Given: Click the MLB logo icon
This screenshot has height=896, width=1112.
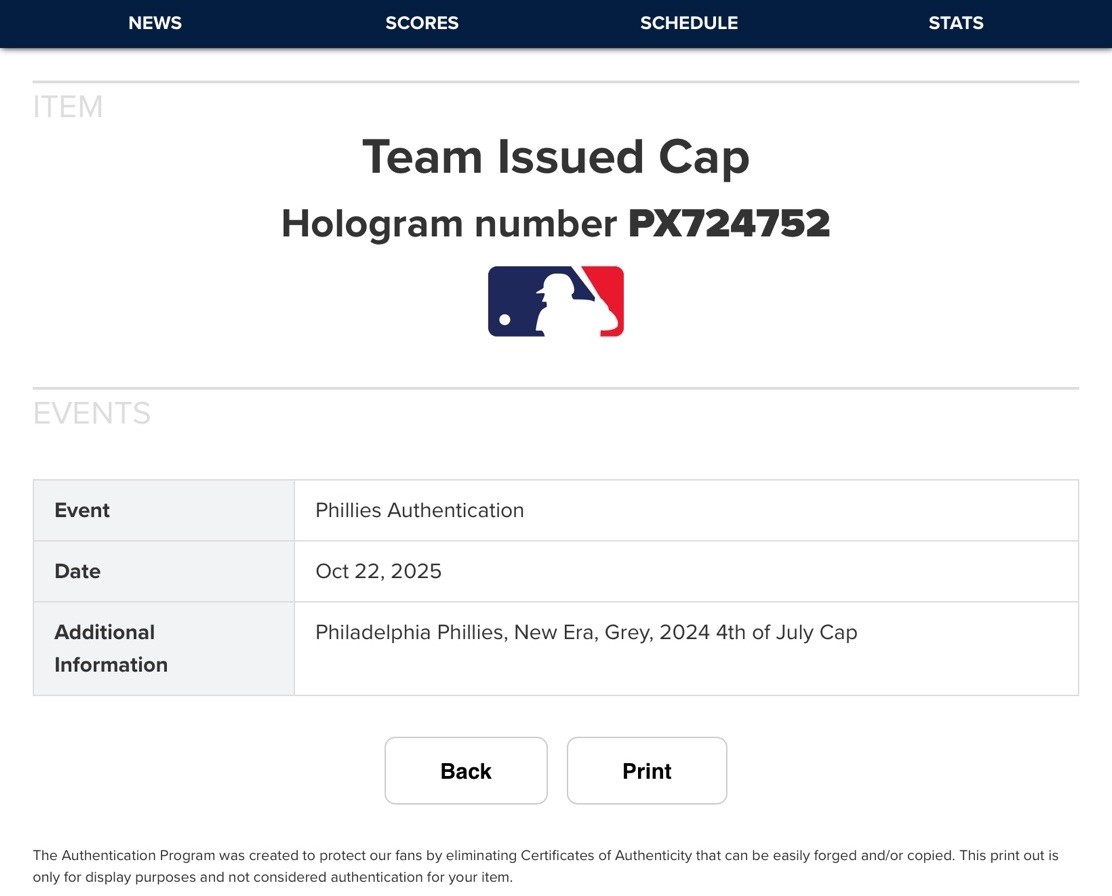Looking at the screenshot, I should [555, 300].
